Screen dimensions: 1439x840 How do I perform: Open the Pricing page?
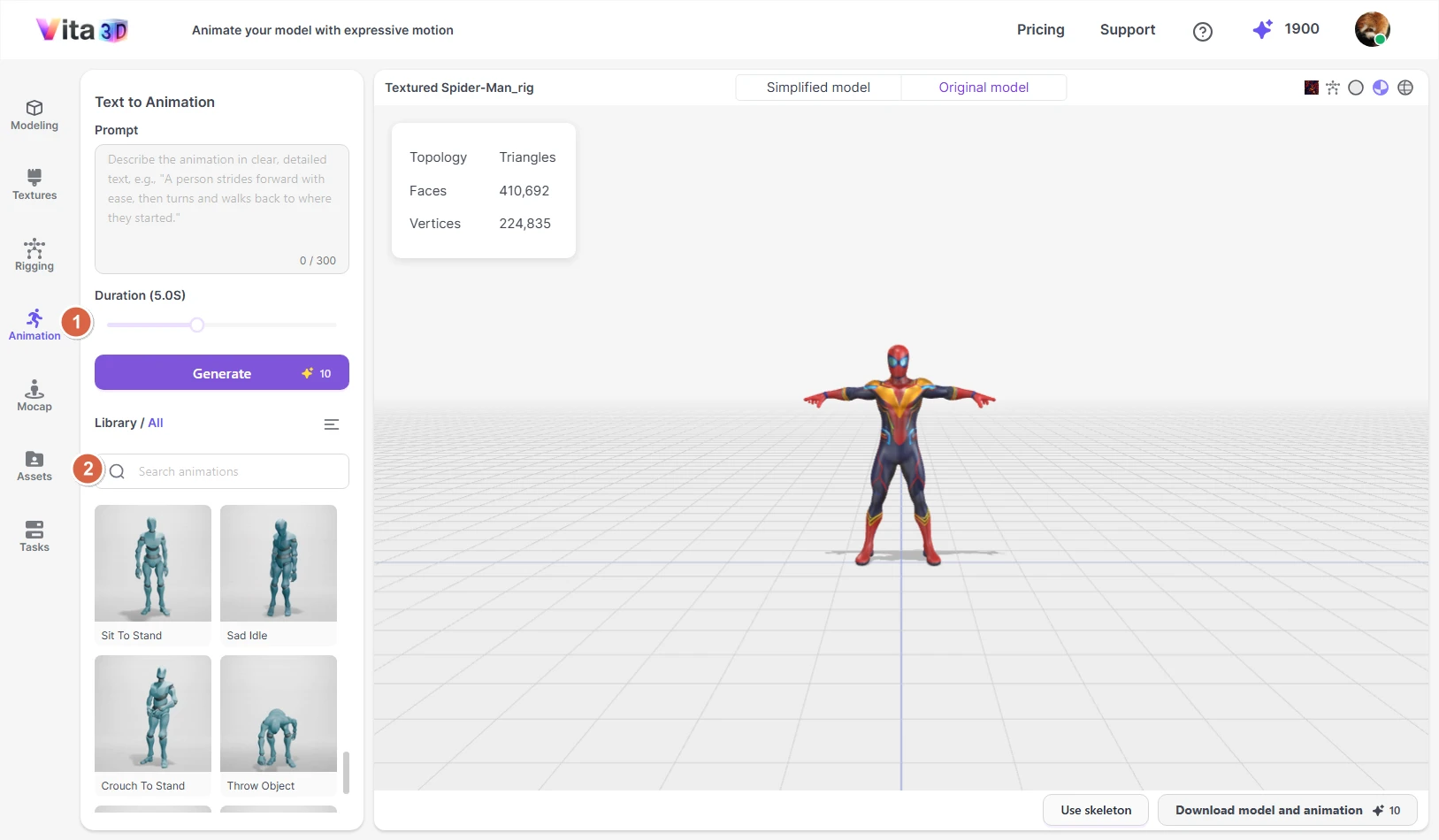pos(1040,29)
